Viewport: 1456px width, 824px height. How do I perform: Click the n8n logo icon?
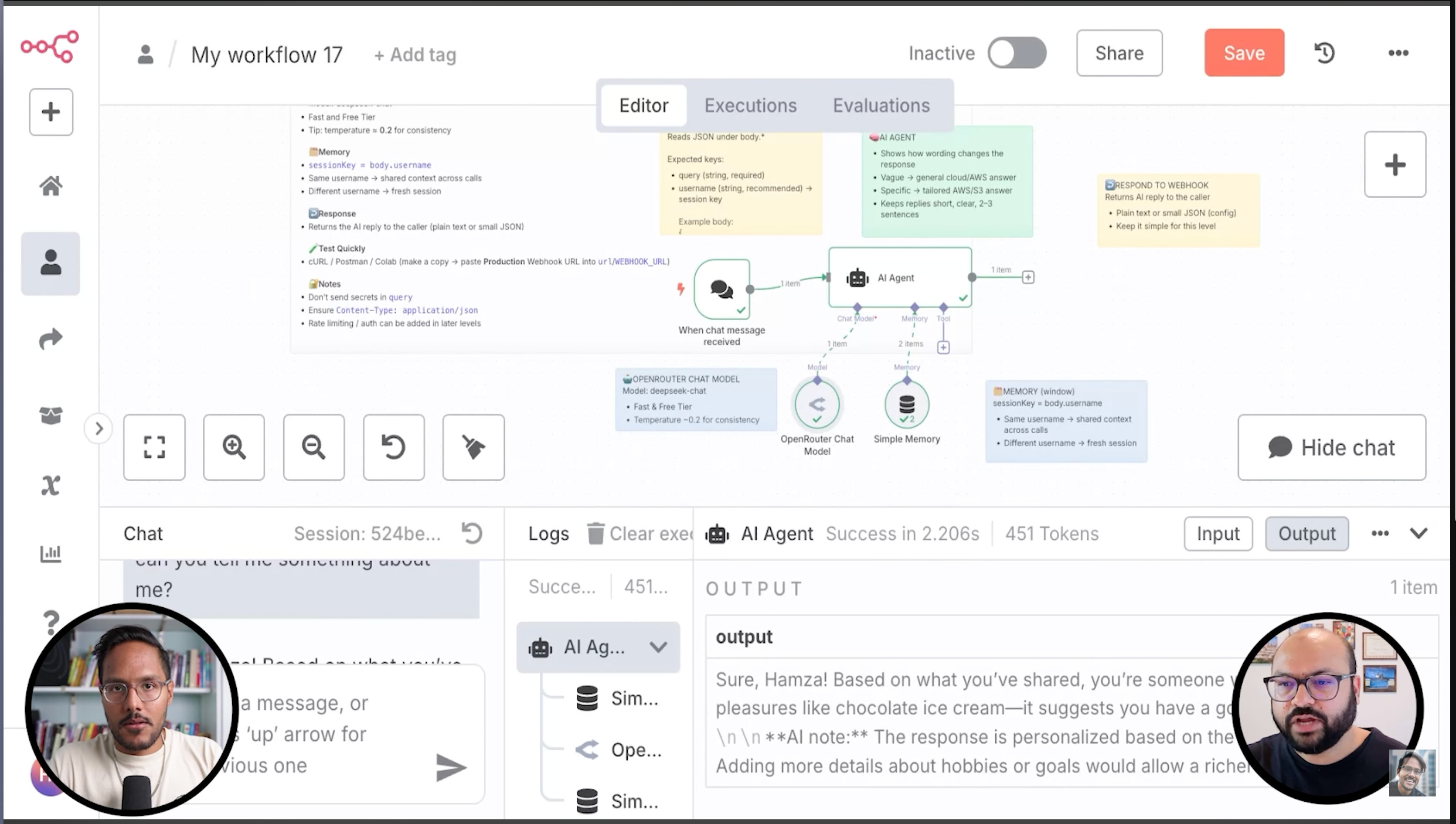[x=50, y=46]
